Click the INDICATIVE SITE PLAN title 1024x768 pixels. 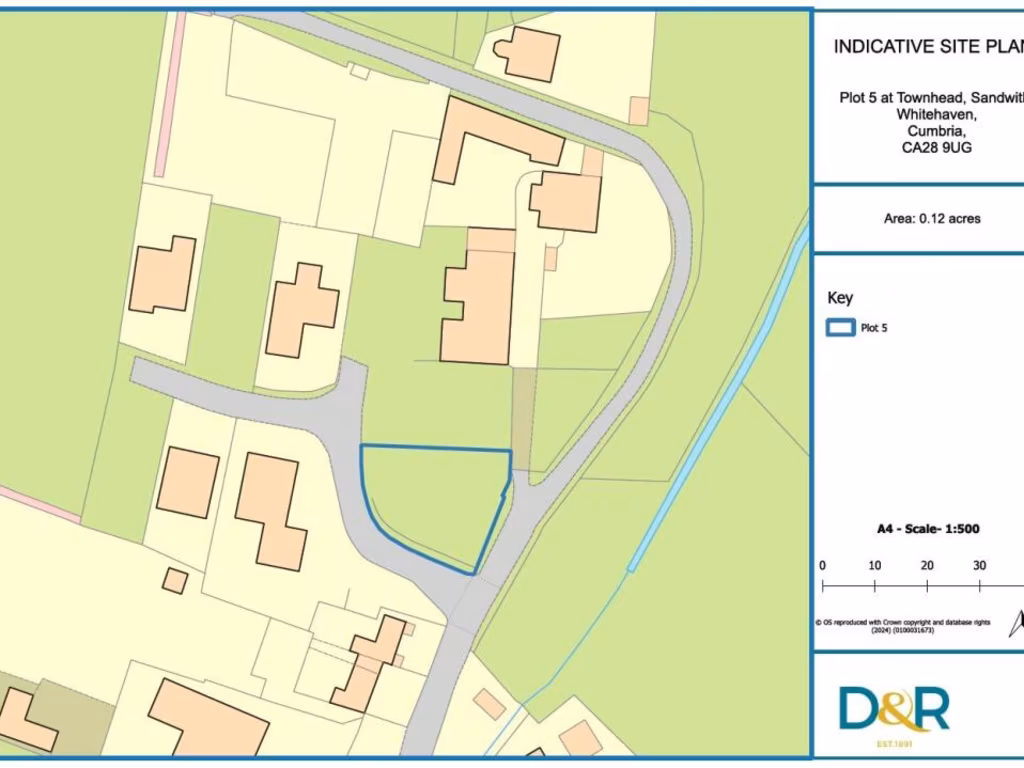point(927,46)
